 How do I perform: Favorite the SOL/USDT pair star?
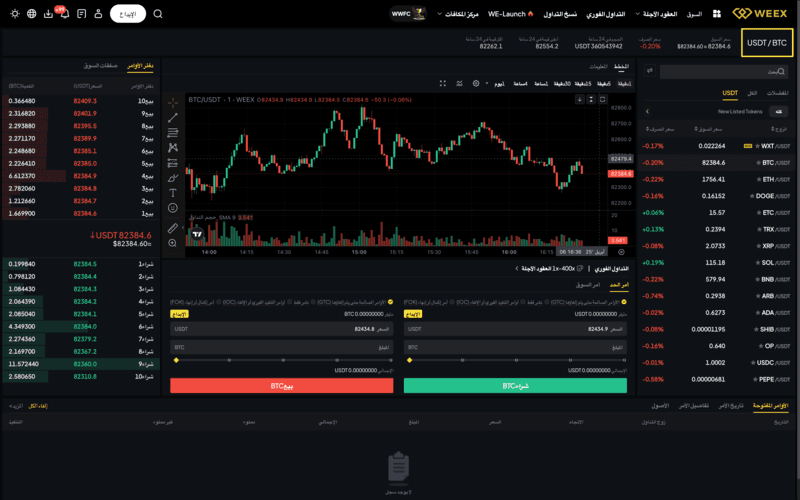tap(757, 263)
